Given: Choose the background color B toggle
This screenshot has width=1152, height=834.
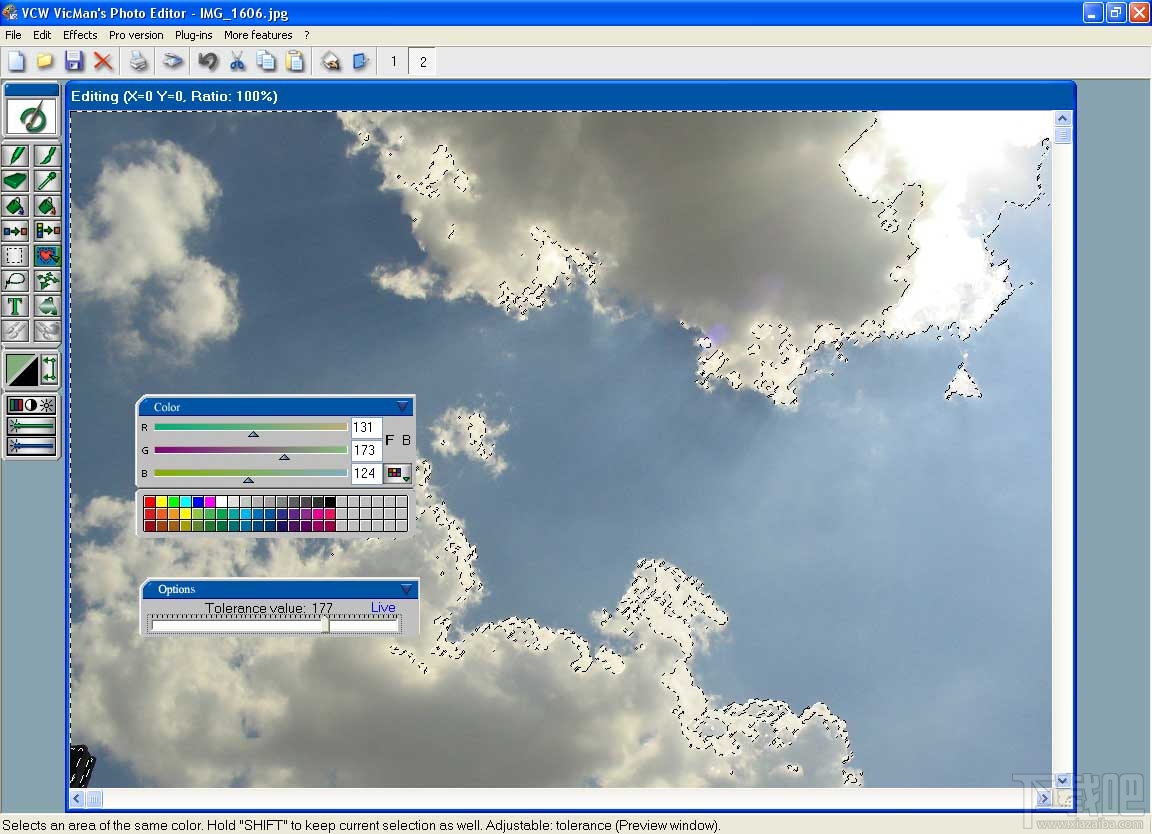Looking at the screenshot, I should tap(406, 440).
